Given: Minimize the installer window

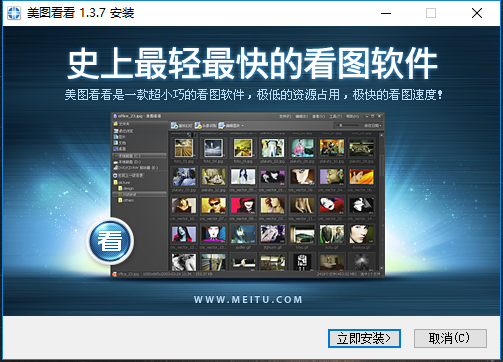Looking at the screenshot, I should (x=386, y=13).
